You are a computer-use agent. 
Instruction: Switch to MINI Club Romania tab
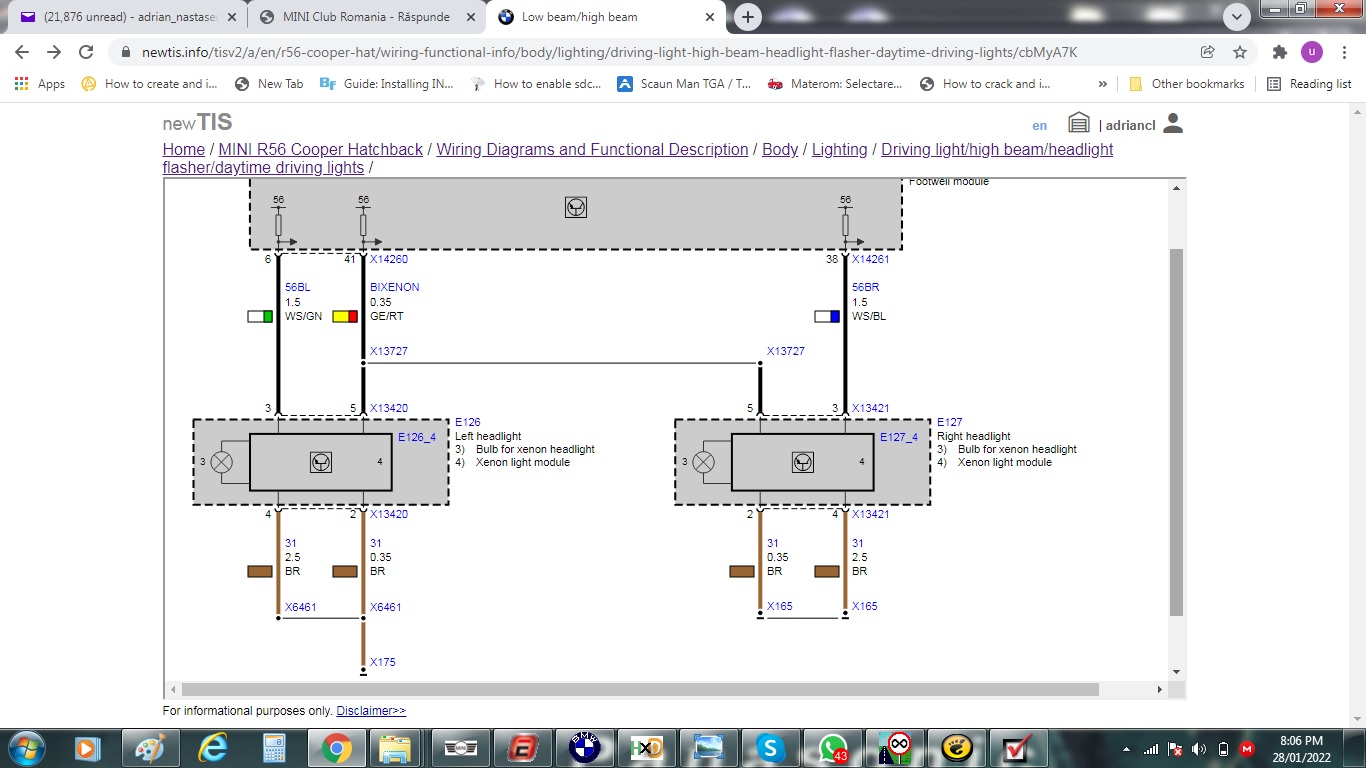[x=365, y=17]
